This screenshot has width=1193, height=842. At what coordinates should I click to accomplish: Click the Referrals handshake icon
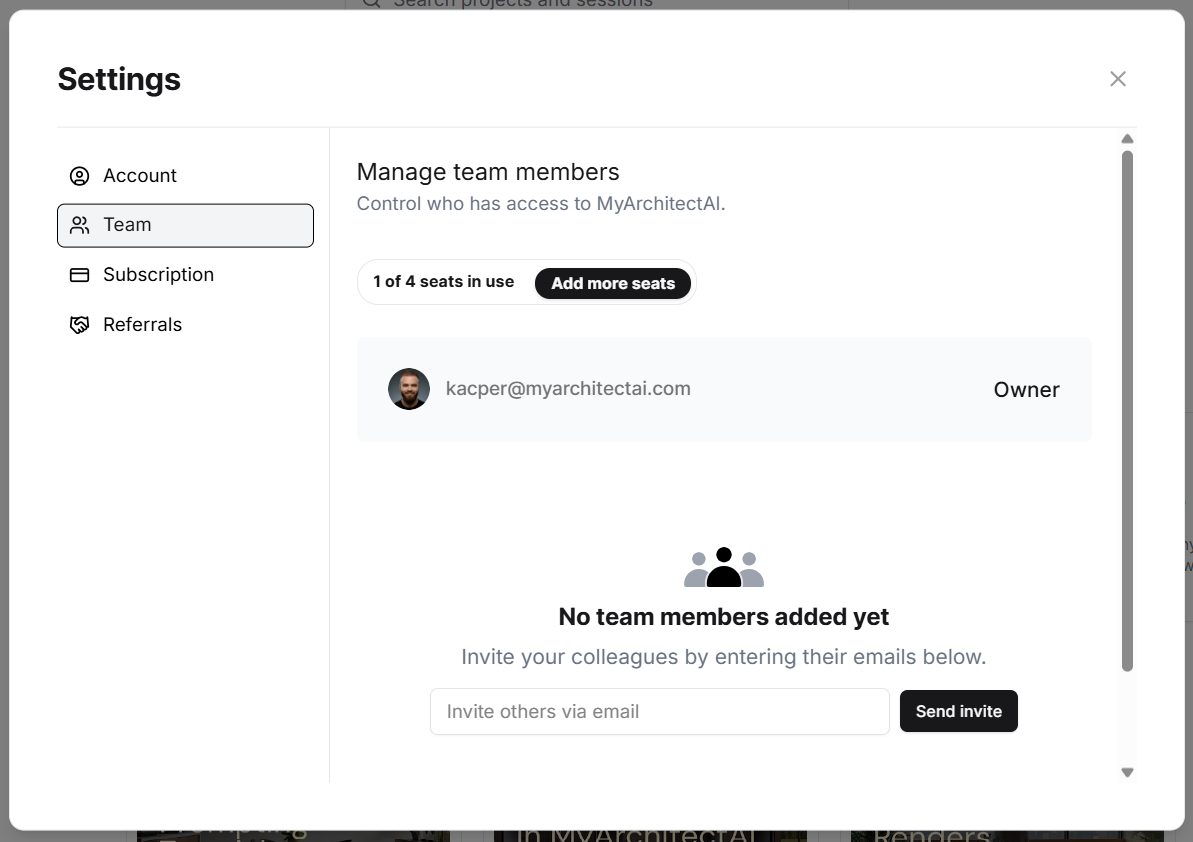(79, 325)
